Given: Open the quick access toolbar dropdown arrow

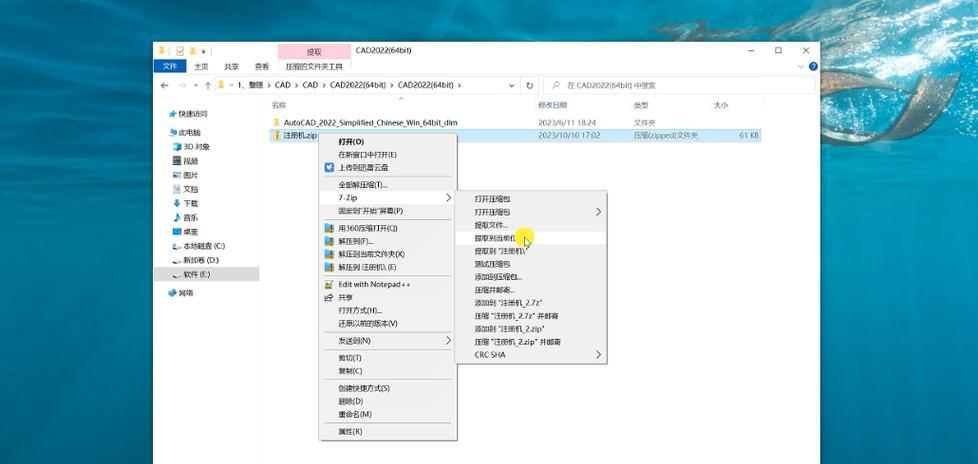Looking at the screenshot, I should coord(204,51).
